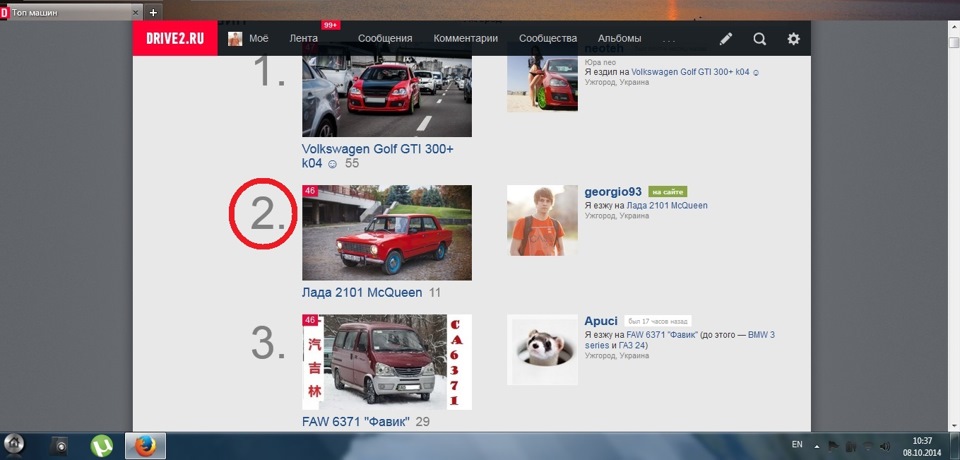Open the red Lada 2101 car photo

click(x=387, y=233)
